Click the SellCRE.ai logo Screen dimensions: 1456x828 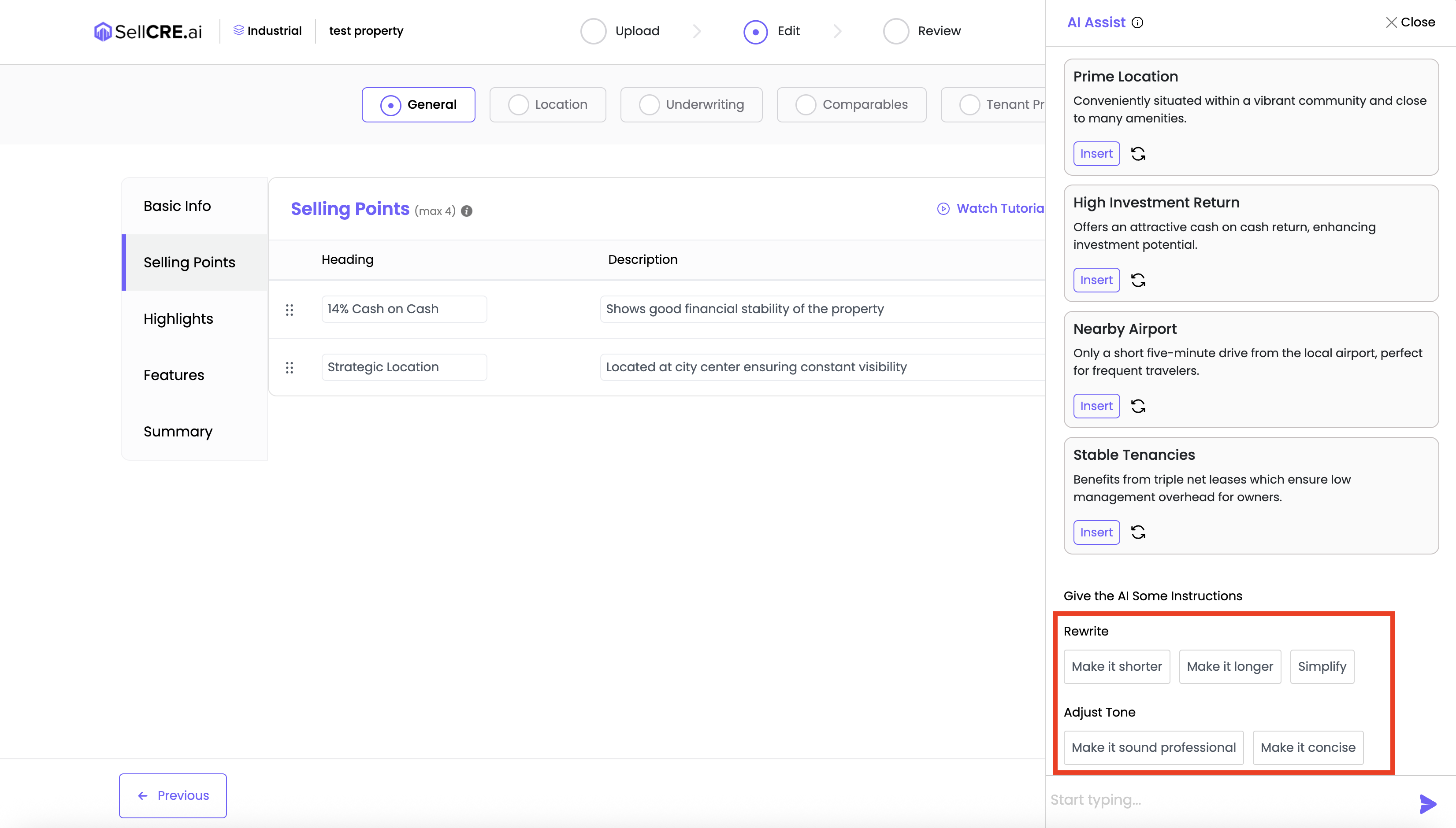(x=148, y=31)
